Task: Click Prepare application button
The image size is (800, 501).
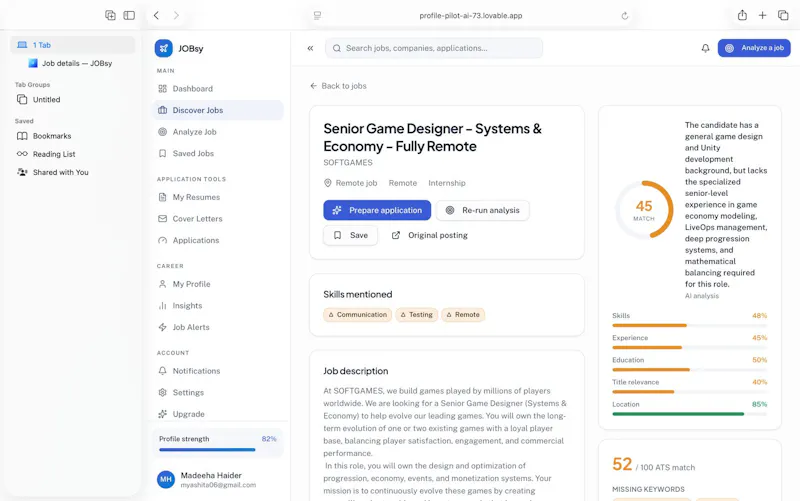Action: pyautogui.click(x=377, y=210)
